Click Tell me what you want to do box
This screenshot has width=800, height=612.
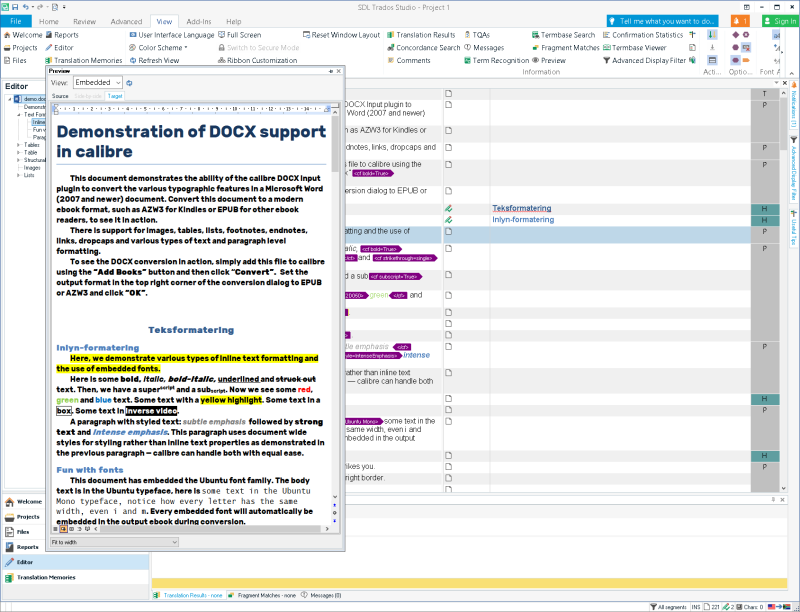(x=662, y=21)
